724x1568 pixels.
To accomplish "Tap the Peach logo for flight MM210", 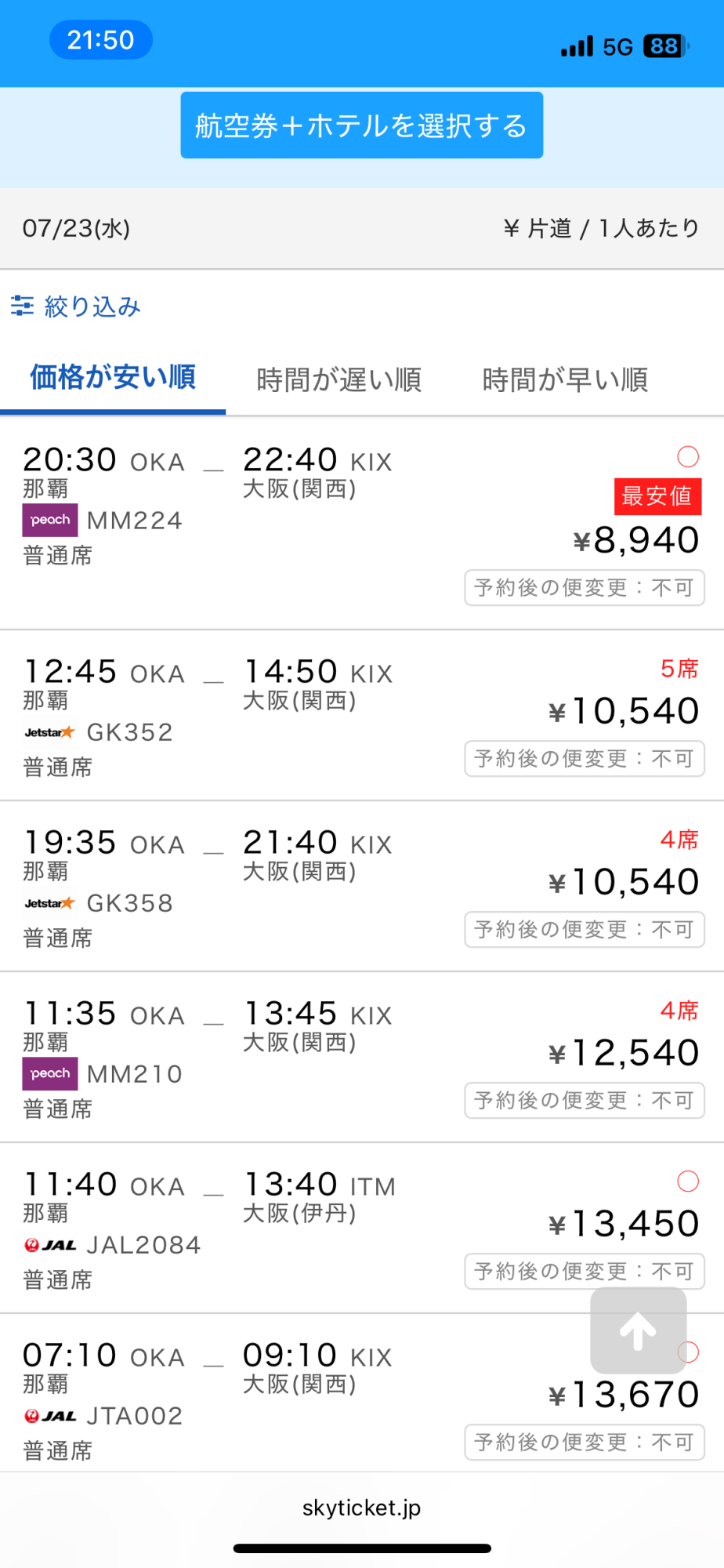I will (x=50, y=1073).
